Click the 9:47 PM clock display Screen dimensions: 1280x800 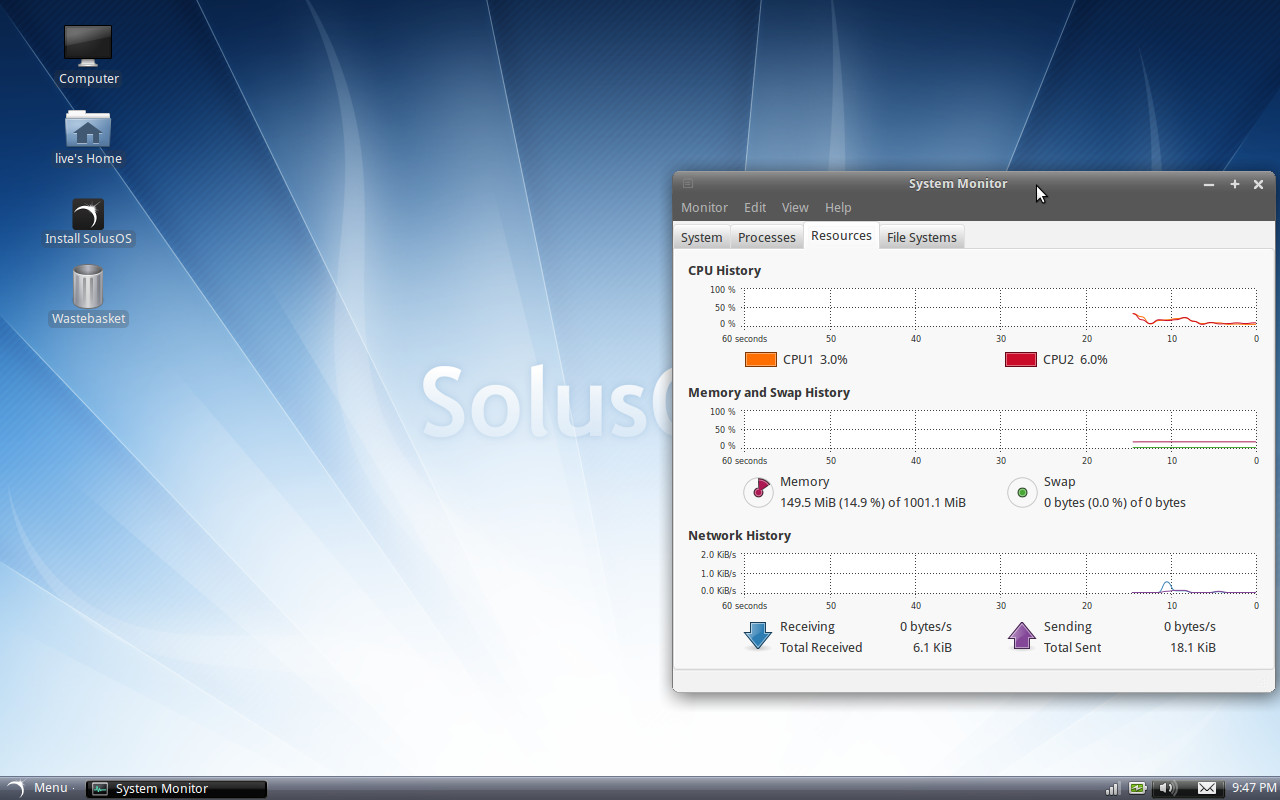coord(1253,788)
